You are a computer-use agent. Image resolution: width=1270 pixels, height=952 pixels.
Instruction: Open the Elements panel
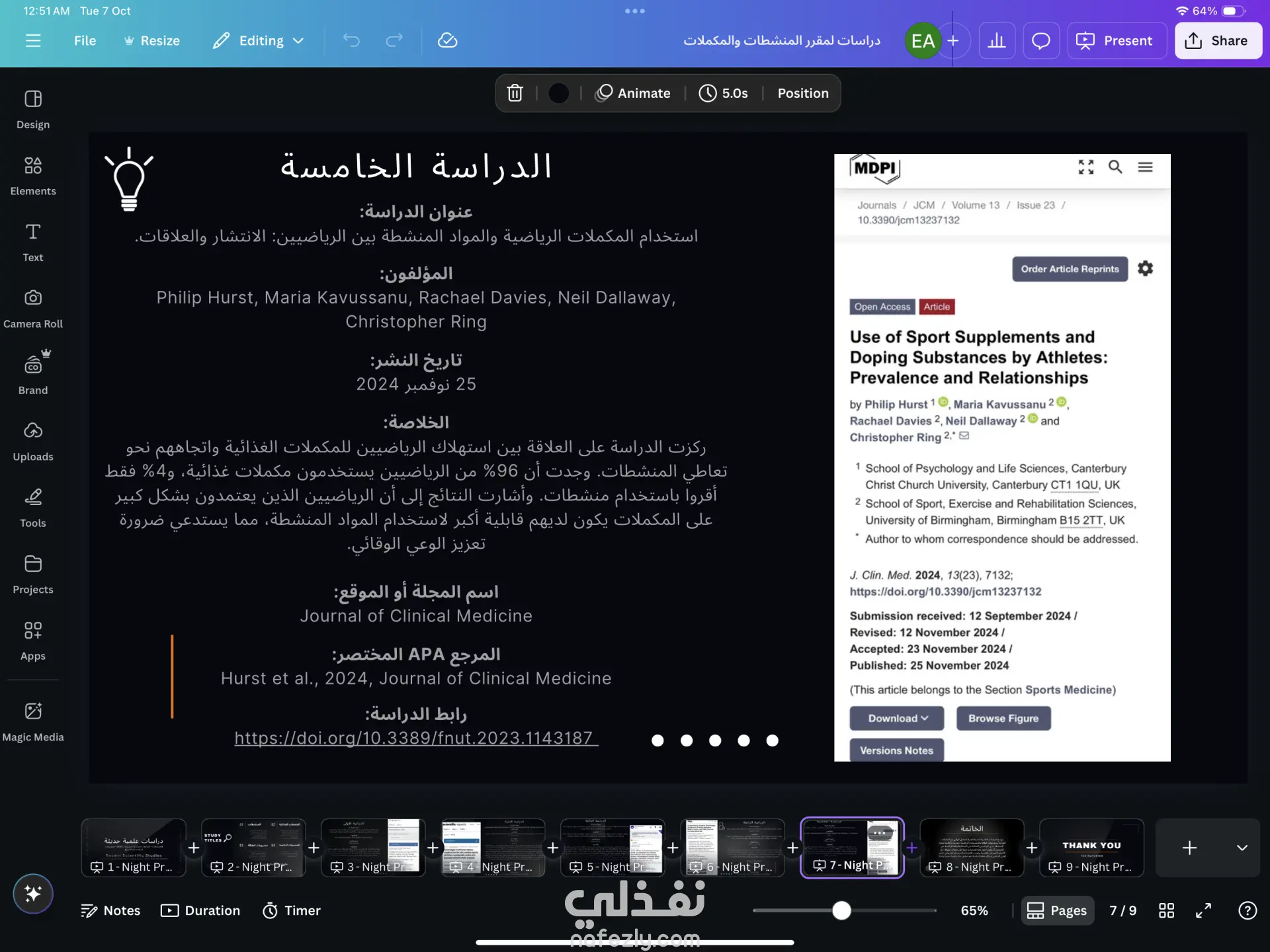pos(32,175)
